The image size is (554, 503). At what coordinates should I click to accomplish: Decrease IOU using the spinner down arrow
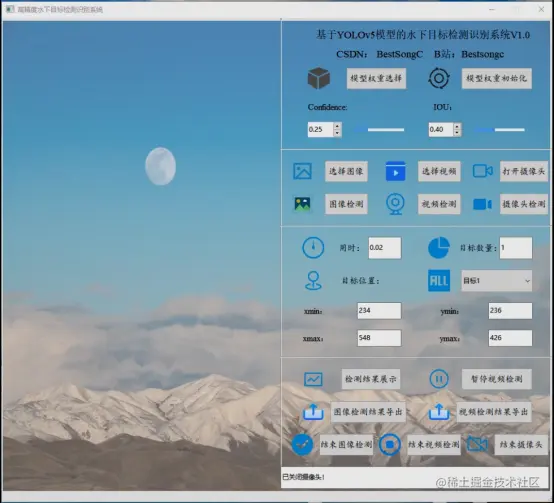pos(458,133)
